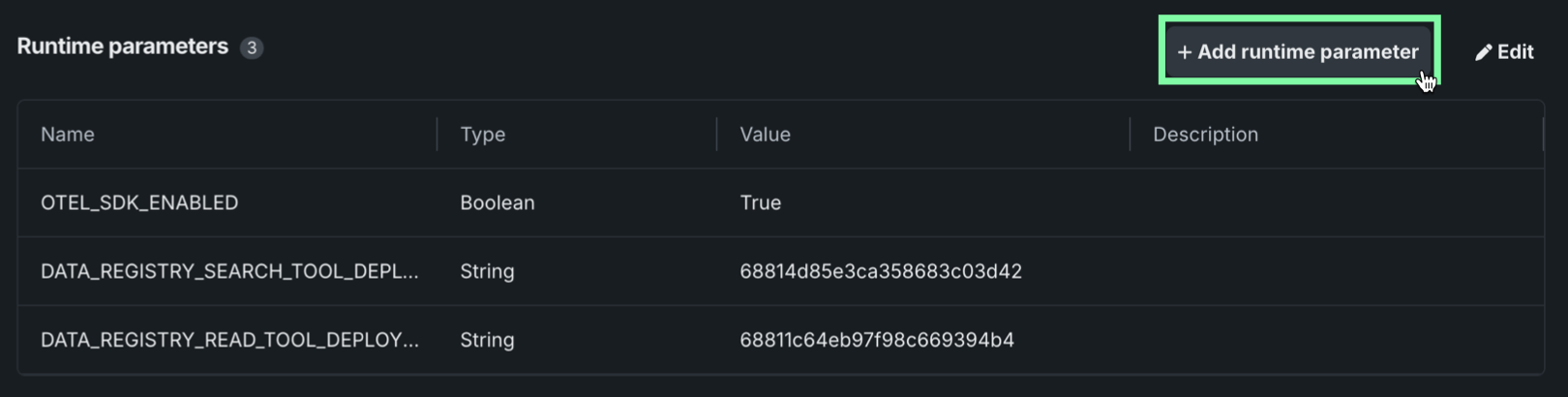The image size is (1568, 397).
Task: Click the value 68811c64eb97f98c669394b4
Action: [877, 340]
